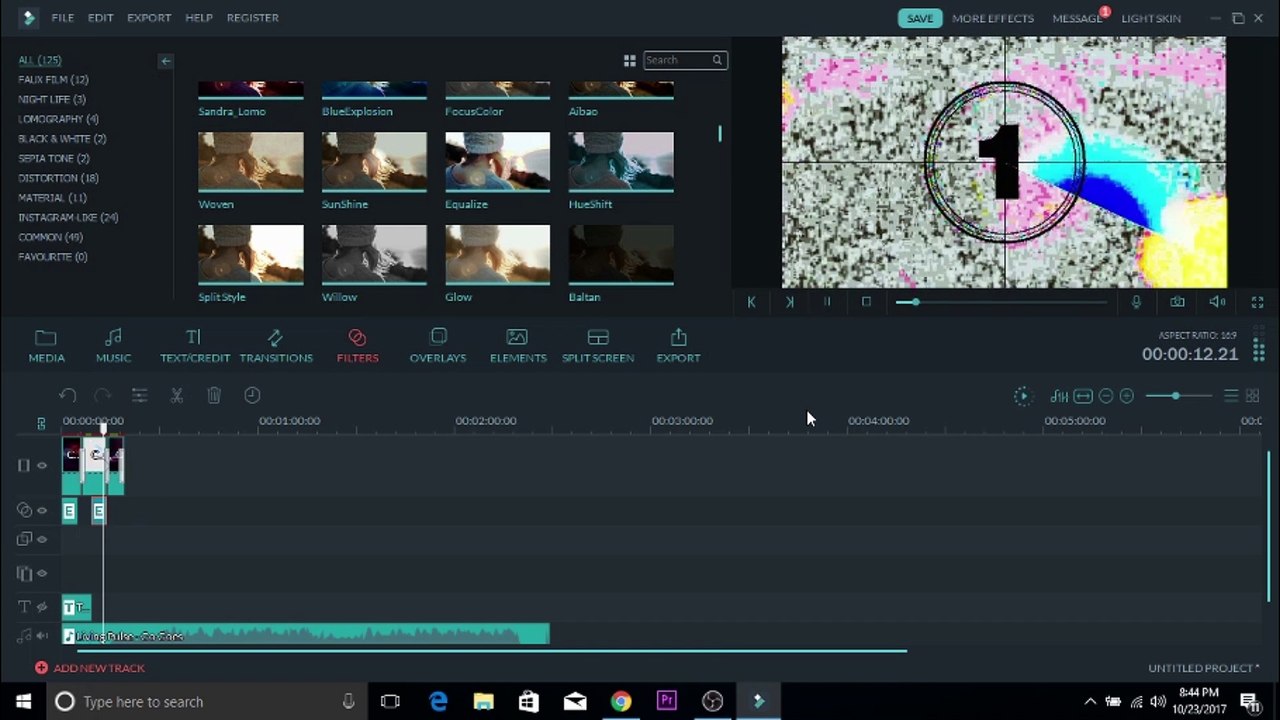This screenshot has height=720, width=1280.
Task: Pause the preview playback
Action: tap(827, 302)
